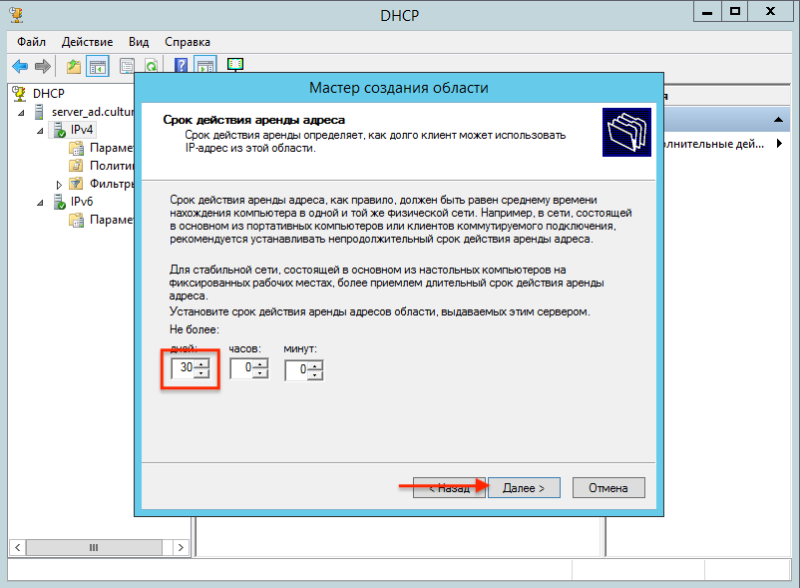This screenshot has height=588, width=800.
Task: Click the horizontal scrollbar right arrow
Action: [x=179, y=548]
